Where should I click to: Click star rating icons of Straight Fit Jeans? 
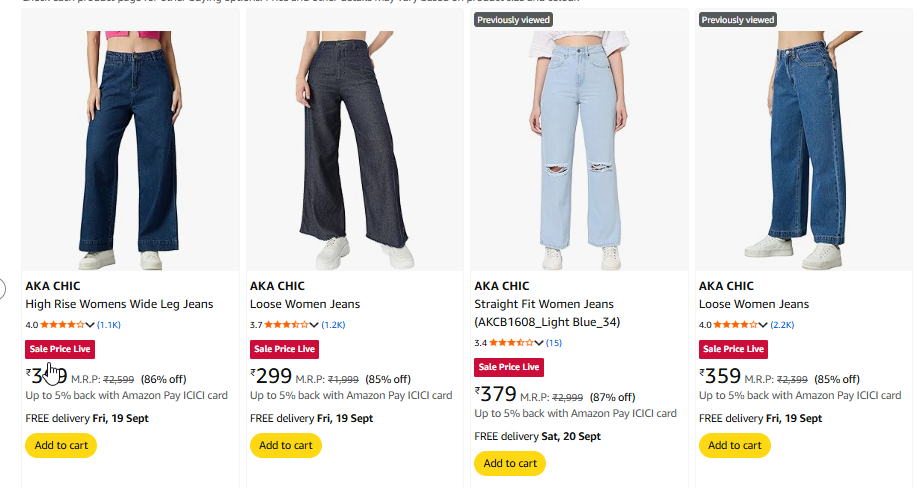tap(512, 343)
